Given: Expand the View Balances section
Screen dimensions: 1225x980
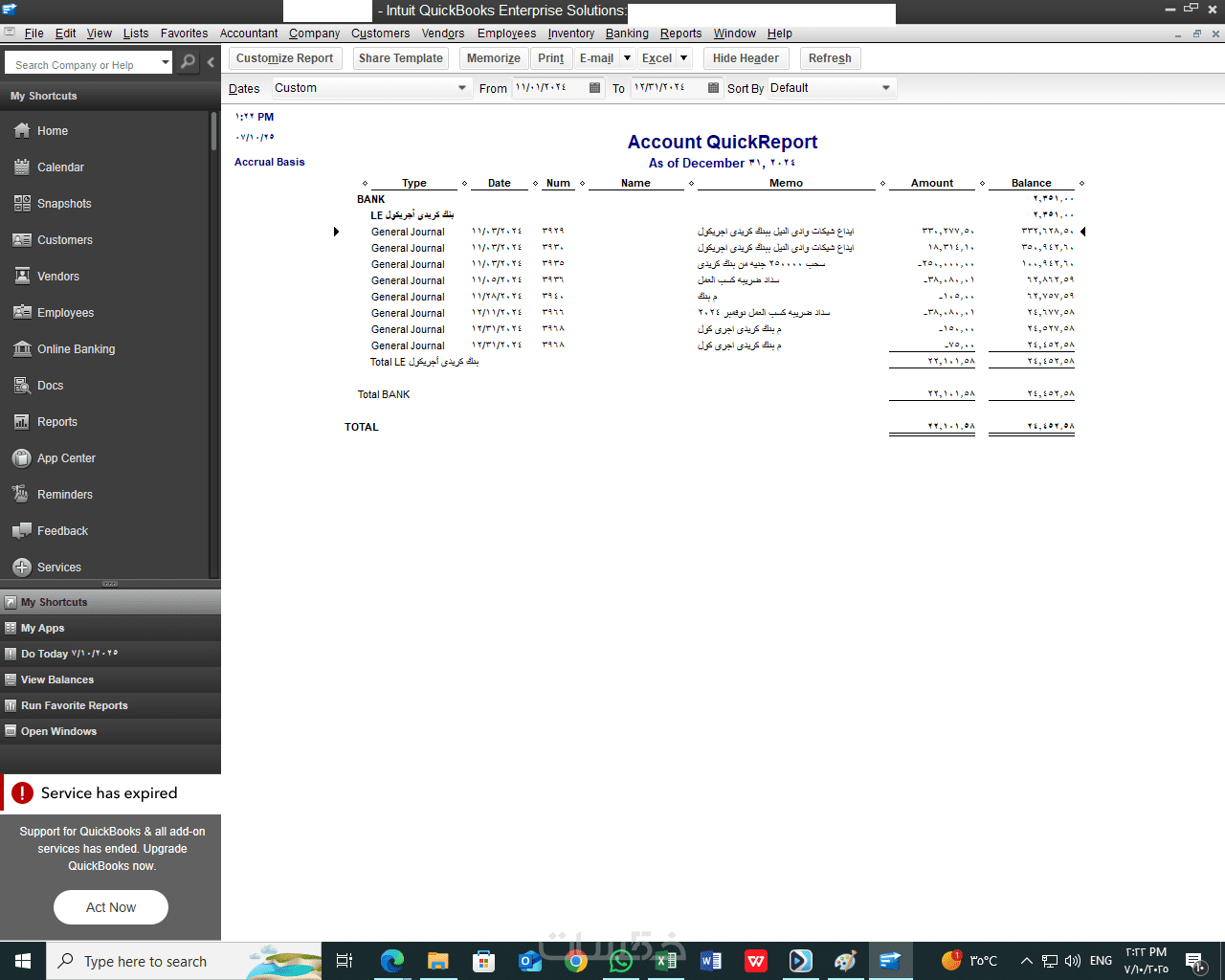Looking at the screenshot, I should pyautogui.click(x=110, y=679).
